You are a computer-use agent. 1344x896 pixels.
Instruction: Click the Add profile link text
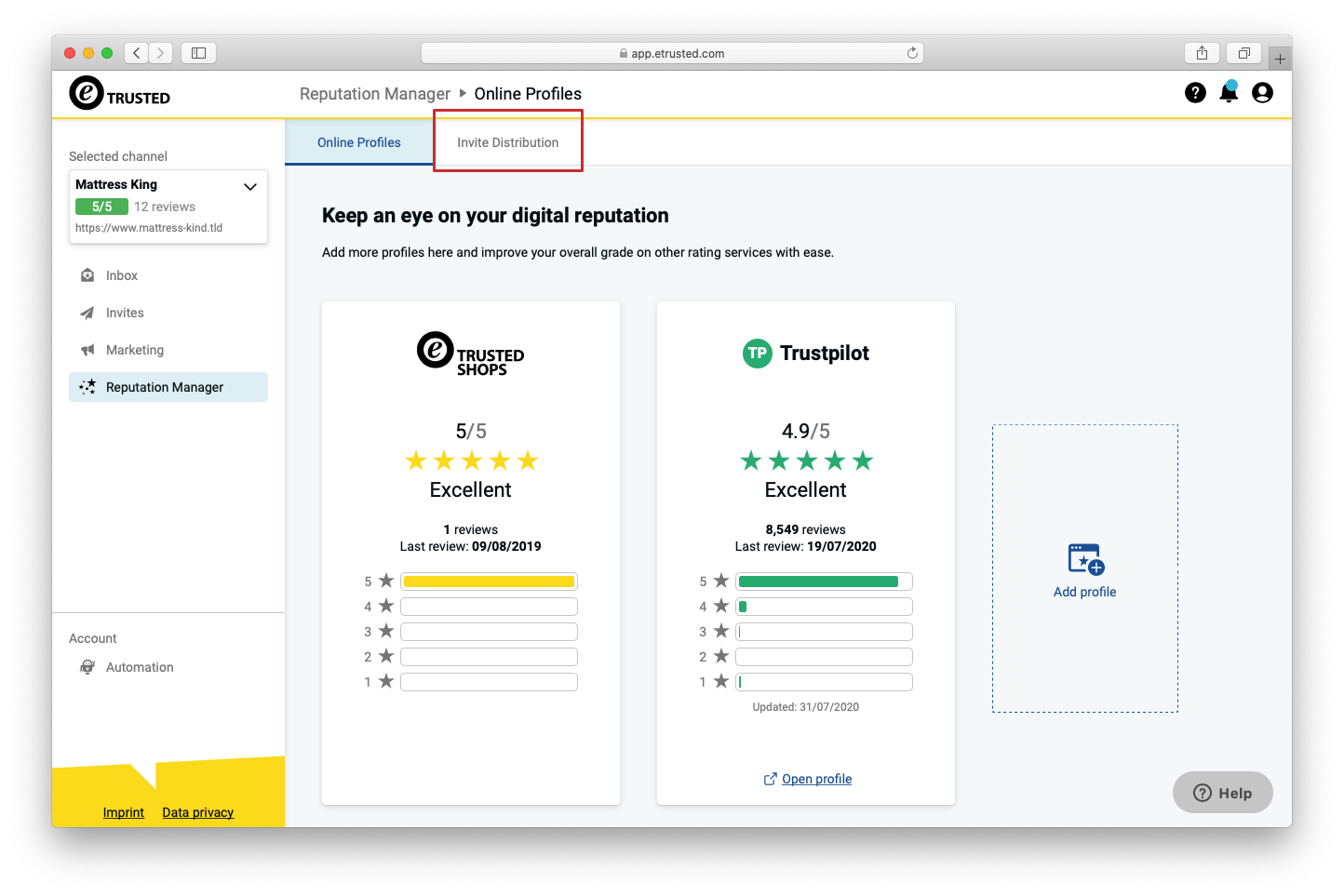click(x=1085, y=592)
